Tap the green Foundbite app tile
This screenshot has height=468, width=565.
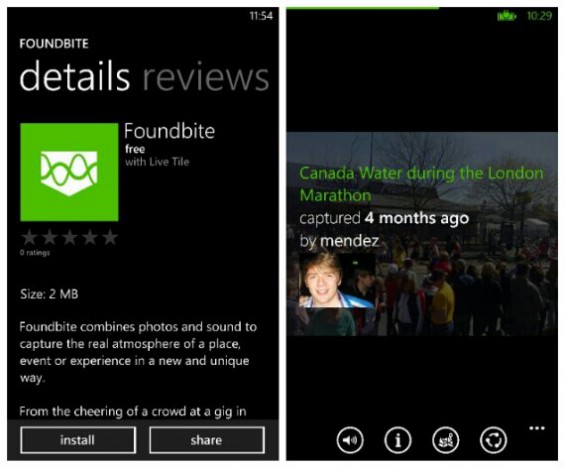69,172
